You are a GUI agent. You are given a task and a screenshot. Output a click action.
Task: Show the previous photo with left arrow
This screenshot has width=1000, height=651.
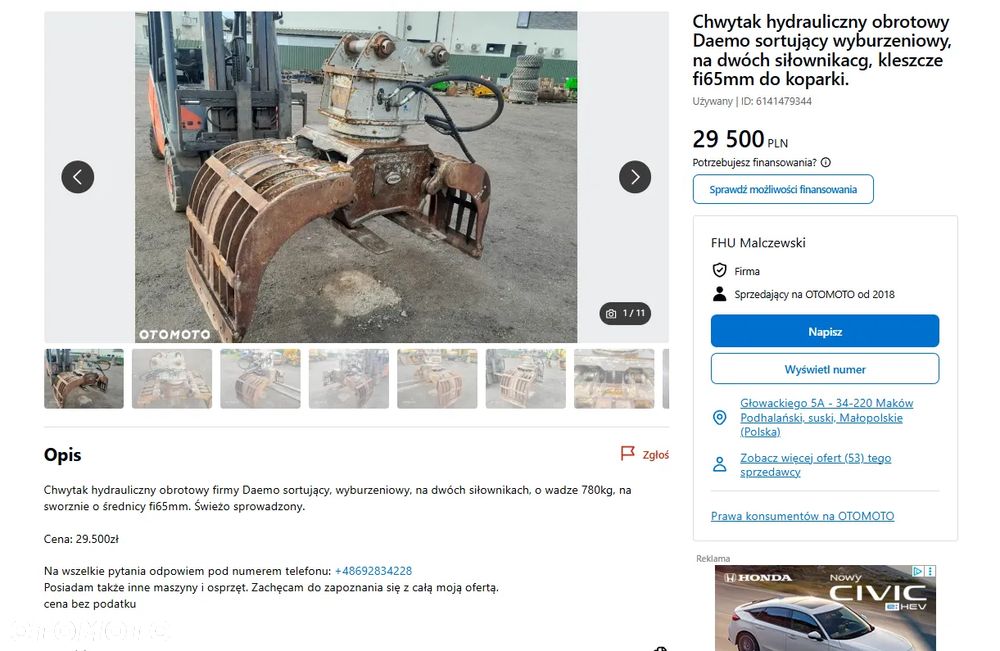pos(78,177)
